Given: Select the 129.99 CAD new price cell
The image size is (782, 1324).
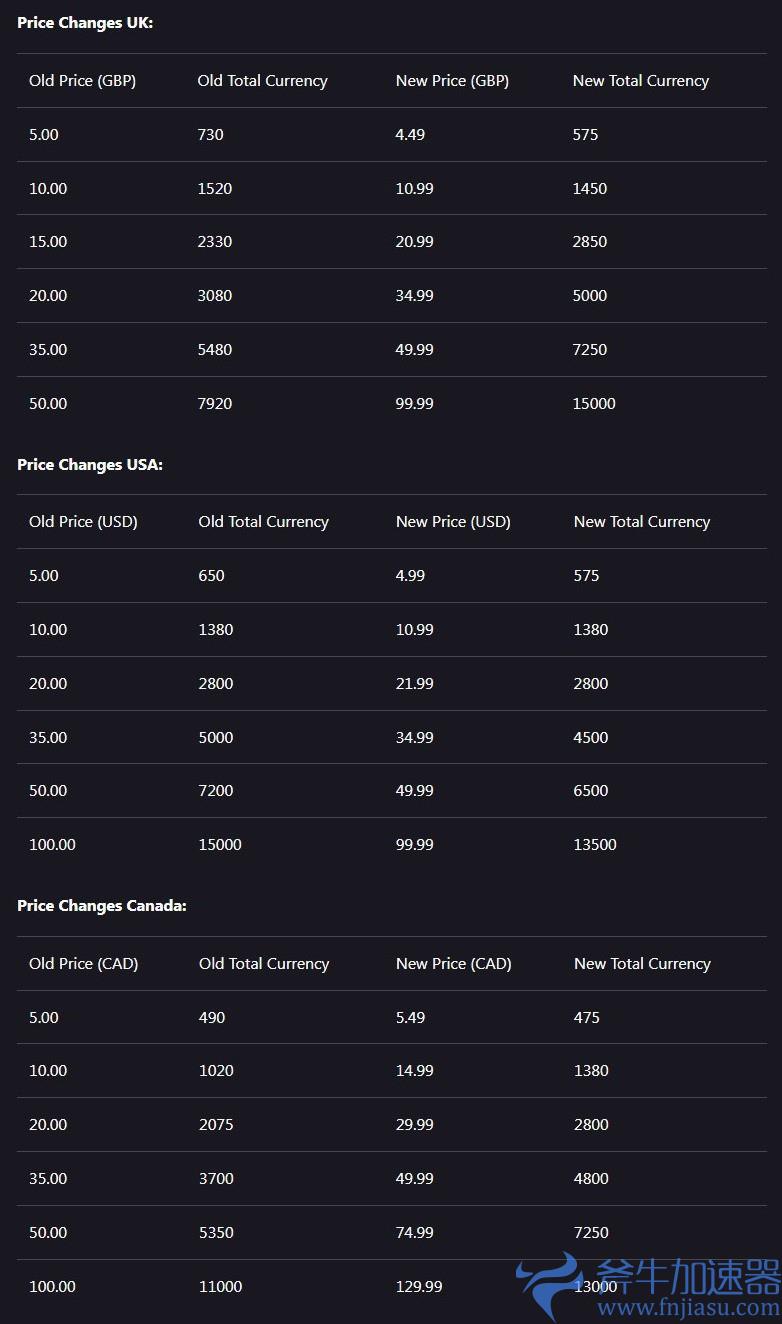Looking at the screenshot, I should point(419,1287).
